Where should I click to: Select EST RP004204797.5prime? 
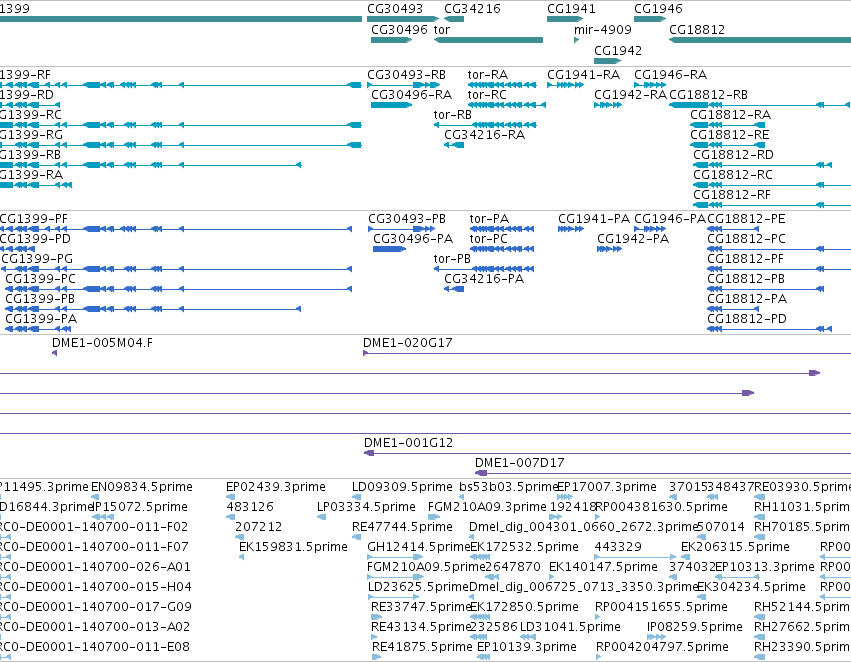(662, 647)
